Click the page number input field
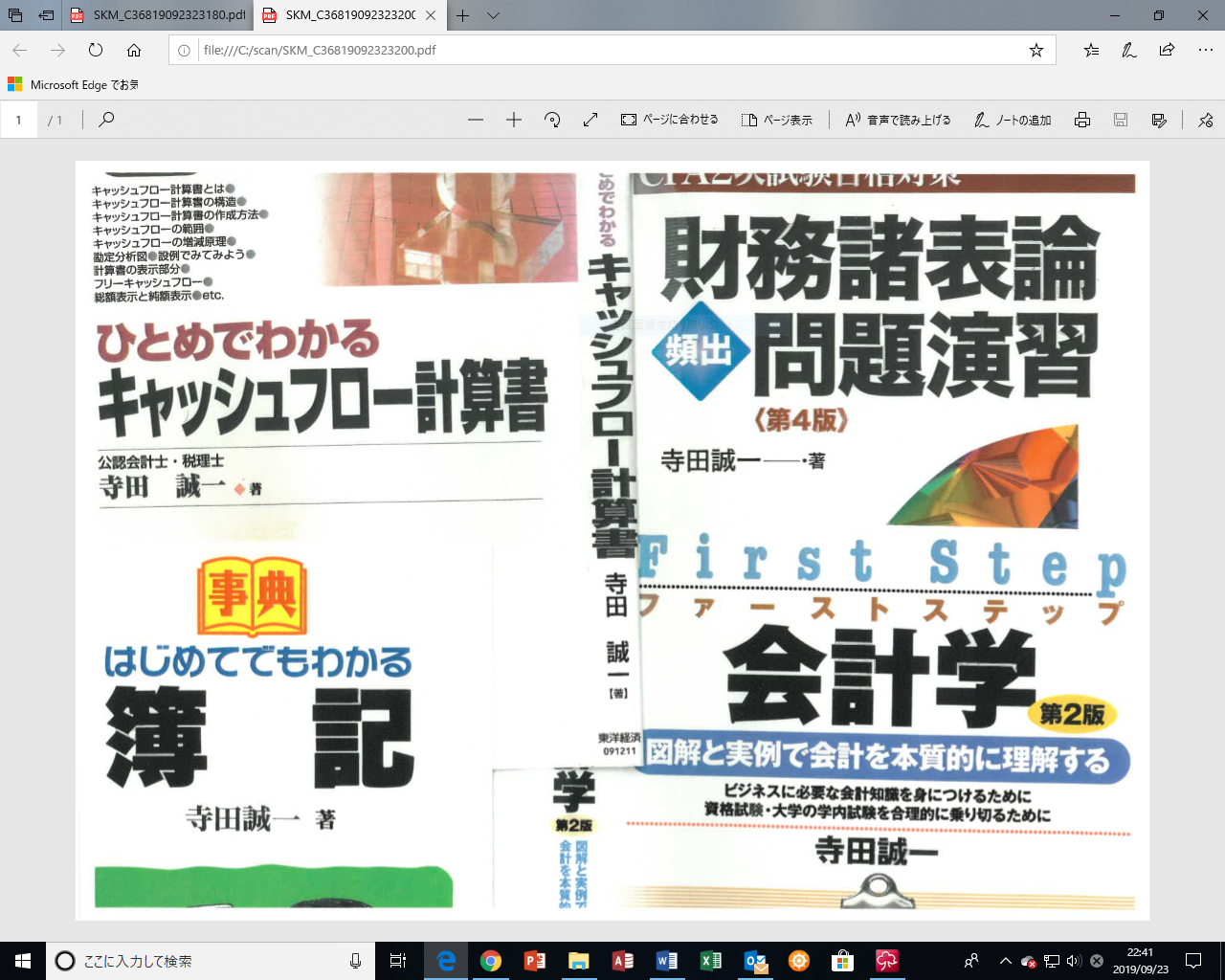1225x980 pixels. coord(19,119)
